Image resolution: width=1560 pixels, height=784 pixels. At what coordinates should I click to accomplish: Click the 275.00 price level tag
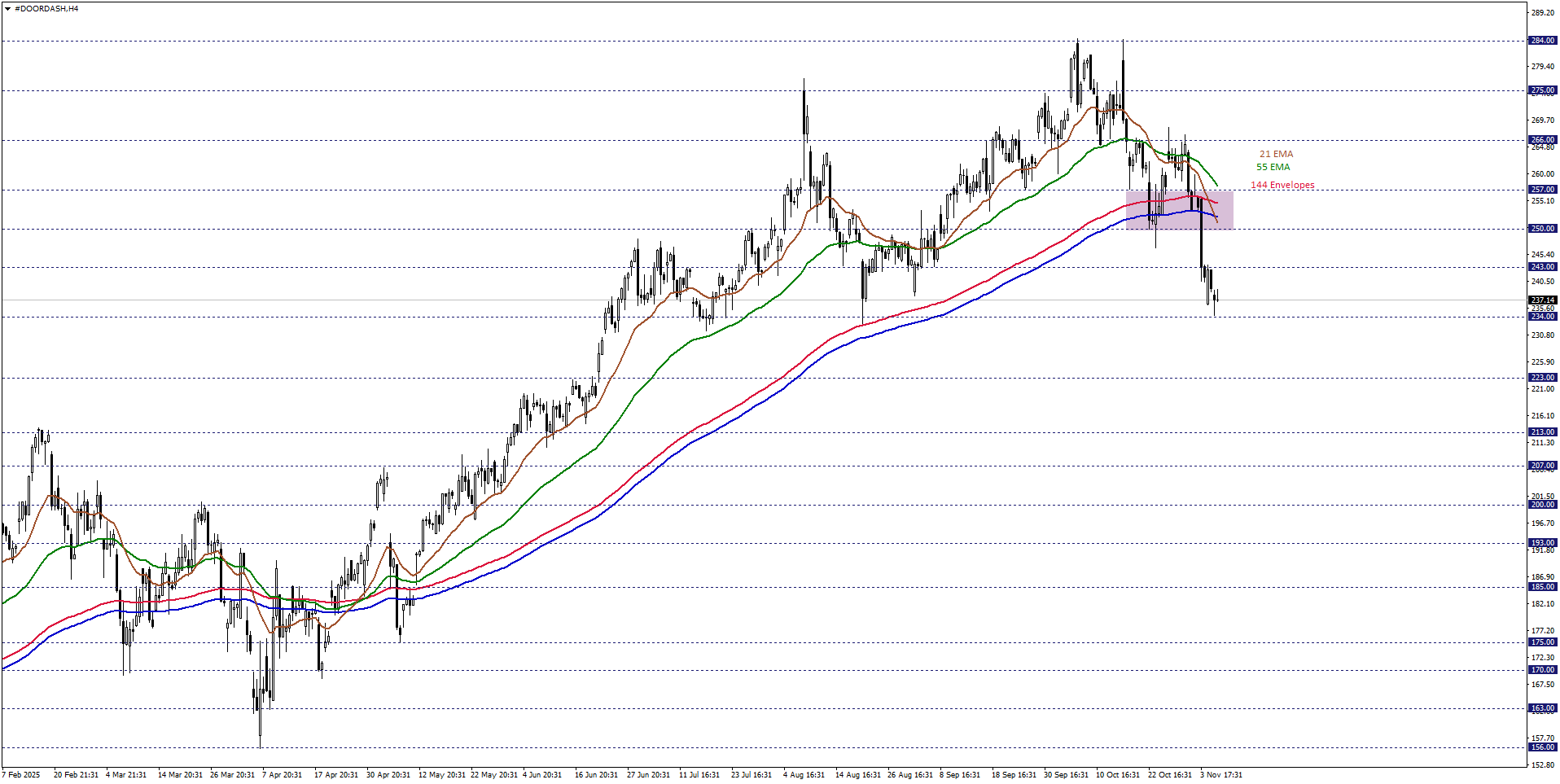1542,90
